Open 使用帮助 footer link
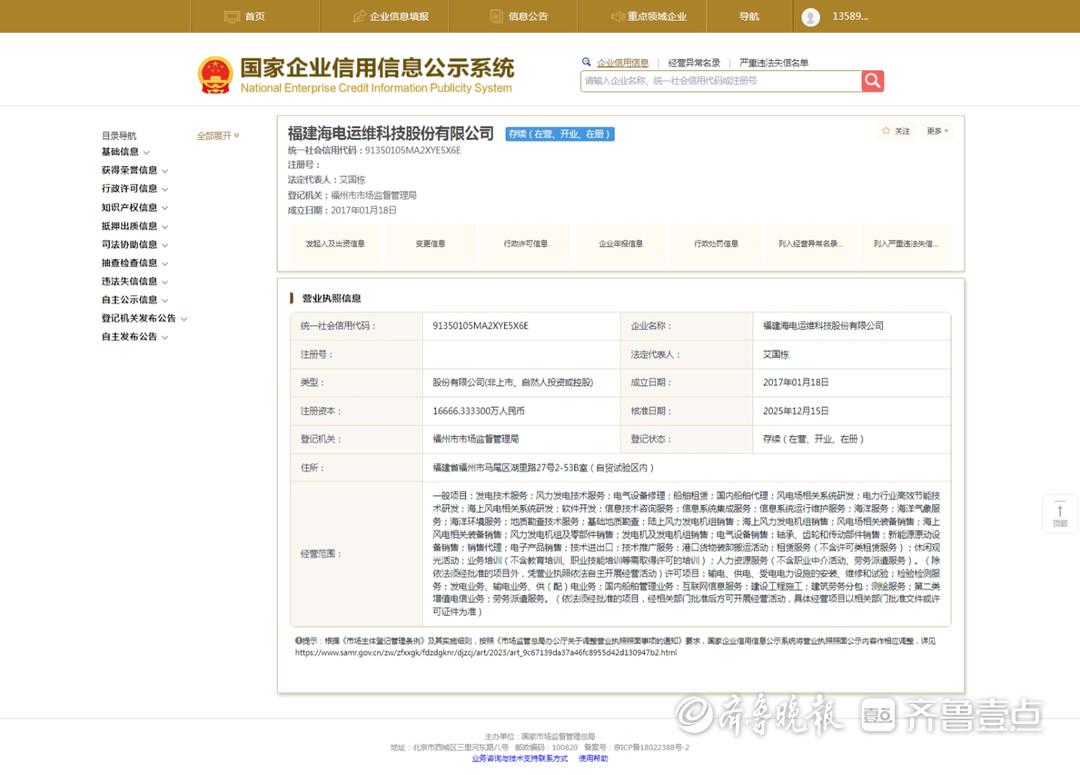This screenshot has height=775, width=1080. [x=593, y=758]
